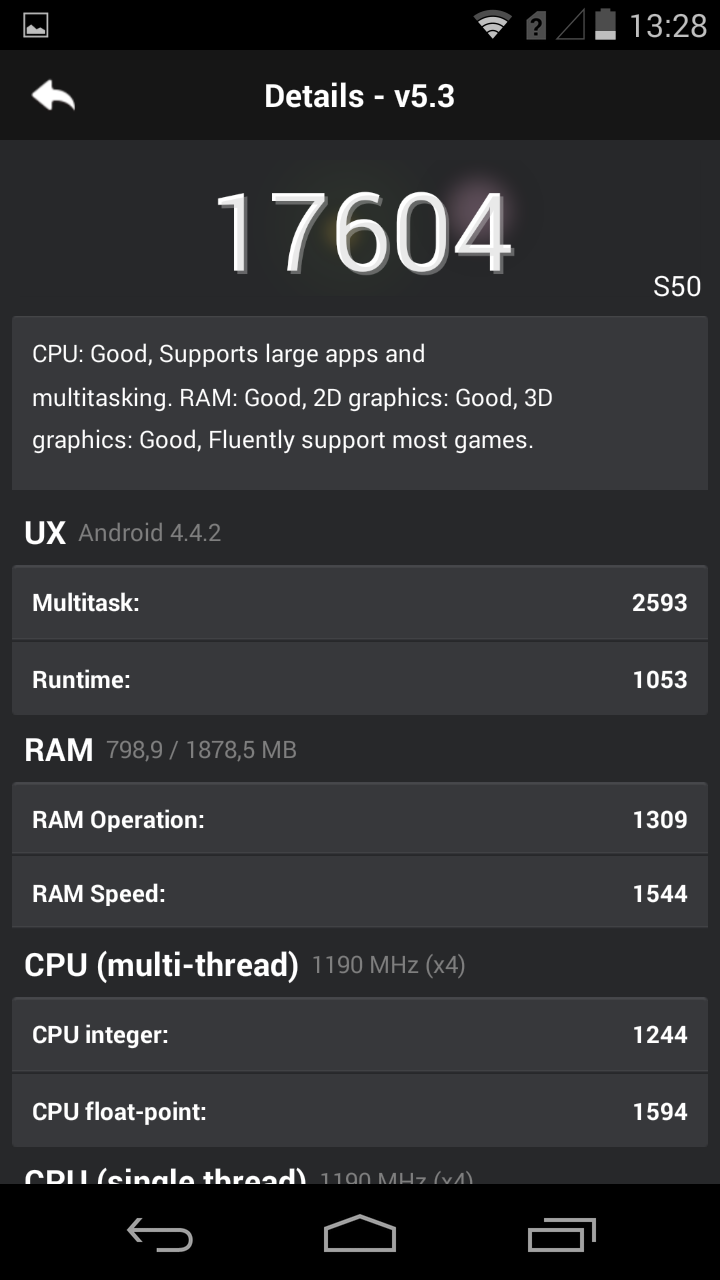Tap the battery status icon
The image size is (720, 1280).
coord(605,25)
